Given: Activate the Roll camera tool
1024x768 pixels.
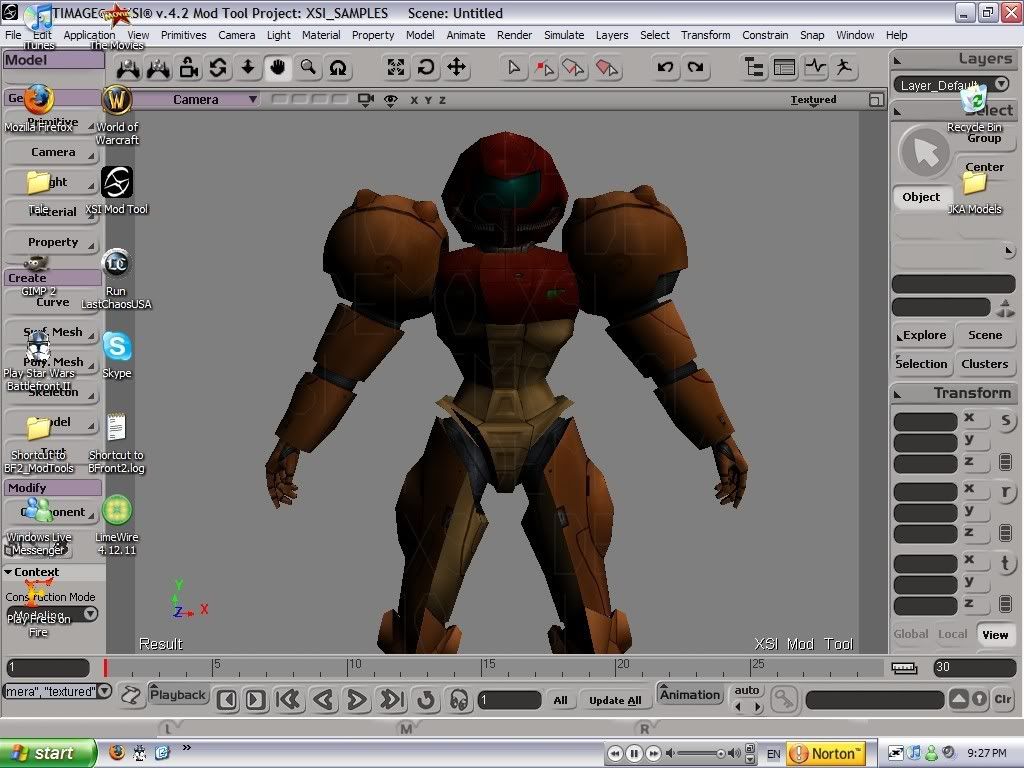Looking at the screenshot, I should [x=338, y=67].
